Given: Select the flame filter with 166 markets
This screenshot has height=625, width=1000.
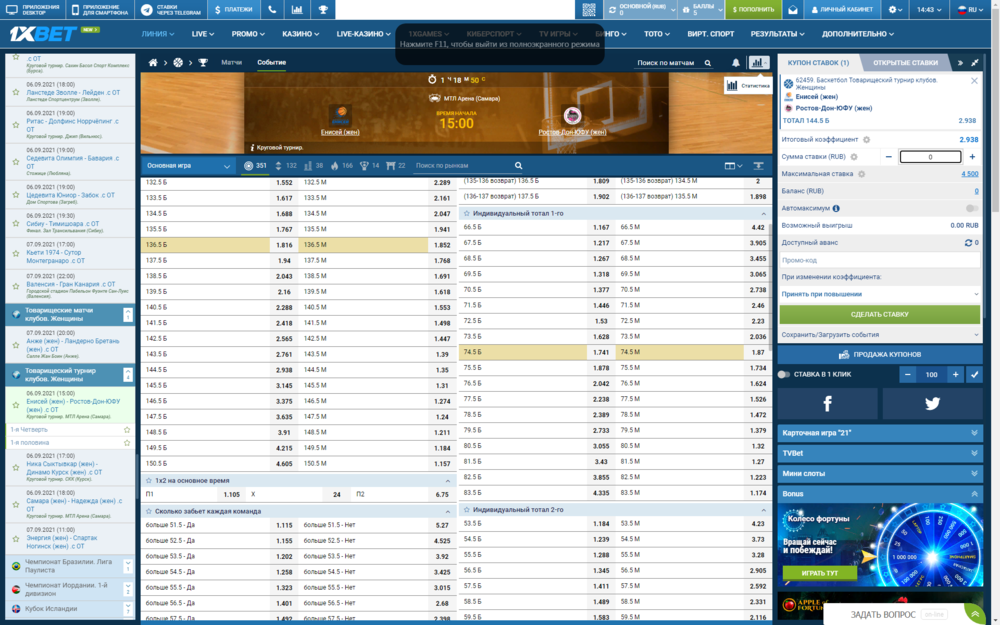Looking at the screenshot, I should tap(335, 166).
